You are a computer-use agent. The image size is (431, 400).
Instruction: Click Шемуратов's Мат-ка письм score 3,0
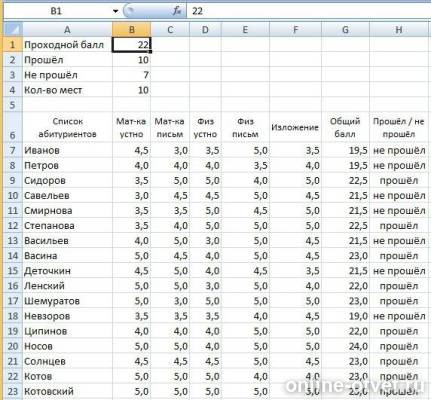coord(170,301)
